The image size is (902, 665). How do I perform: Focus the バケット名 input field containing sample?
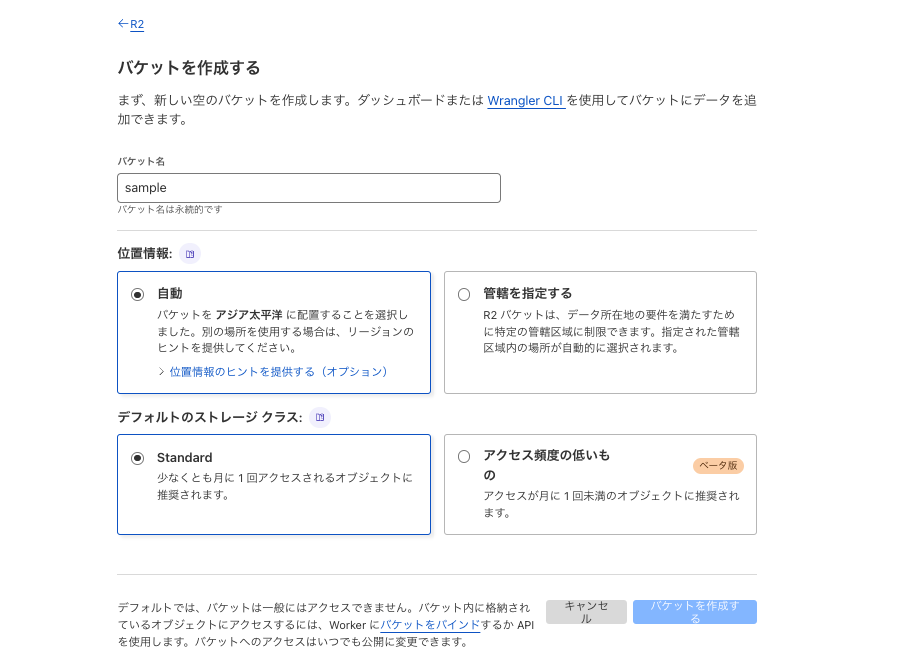(x=309, y=188)
